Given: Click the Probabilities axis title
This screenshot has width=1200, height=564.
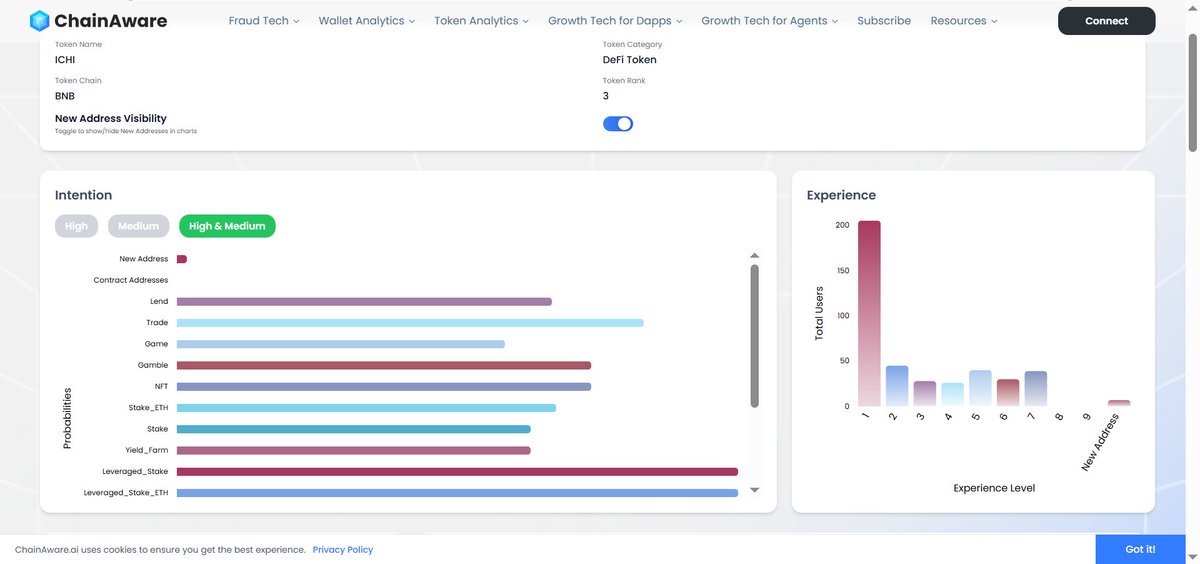Looking at the screenshot, I should [67, 419].
